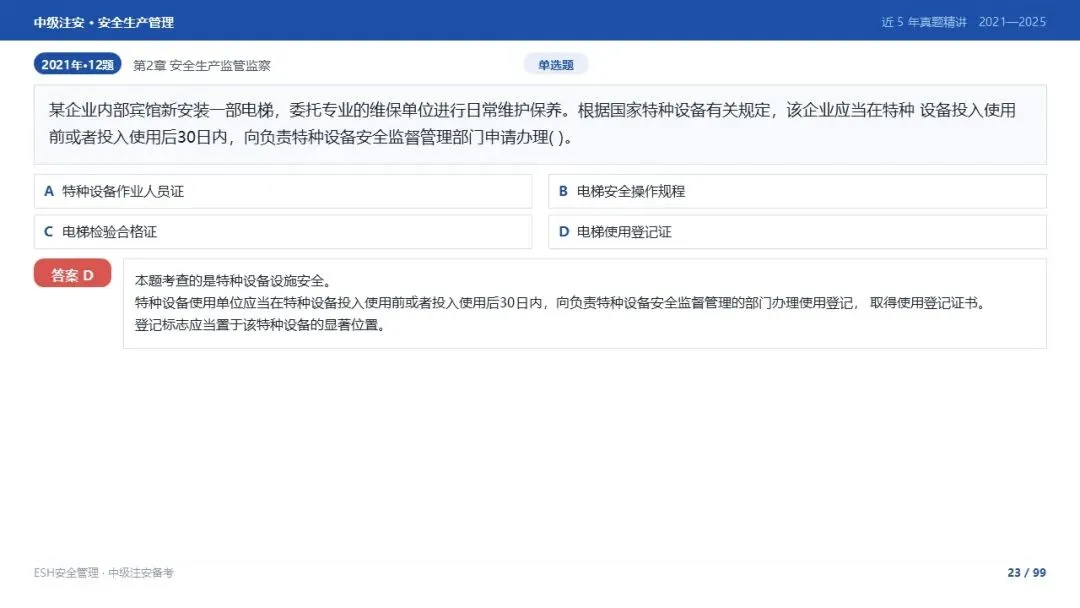Click the line 登记标志应当置于该特种设备的显著位置
This screenshot has width=1080, height=608.
point(261,325)
